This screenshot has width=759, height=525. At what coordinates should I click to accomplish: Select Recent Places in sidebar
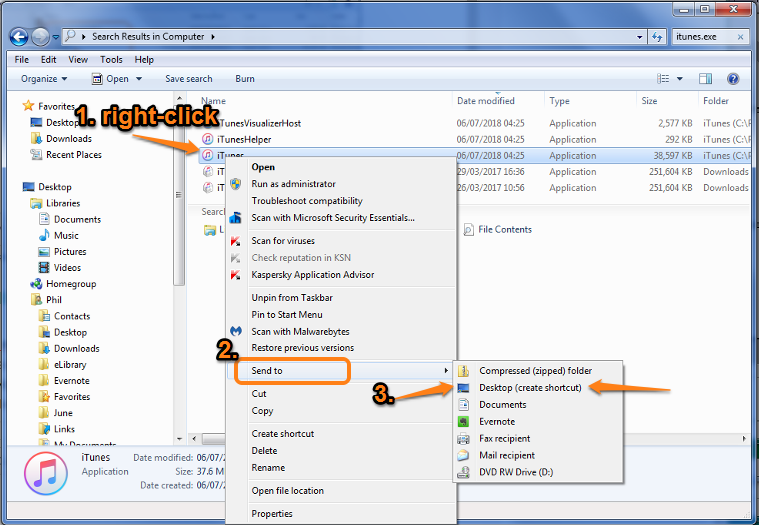point(74,155)
